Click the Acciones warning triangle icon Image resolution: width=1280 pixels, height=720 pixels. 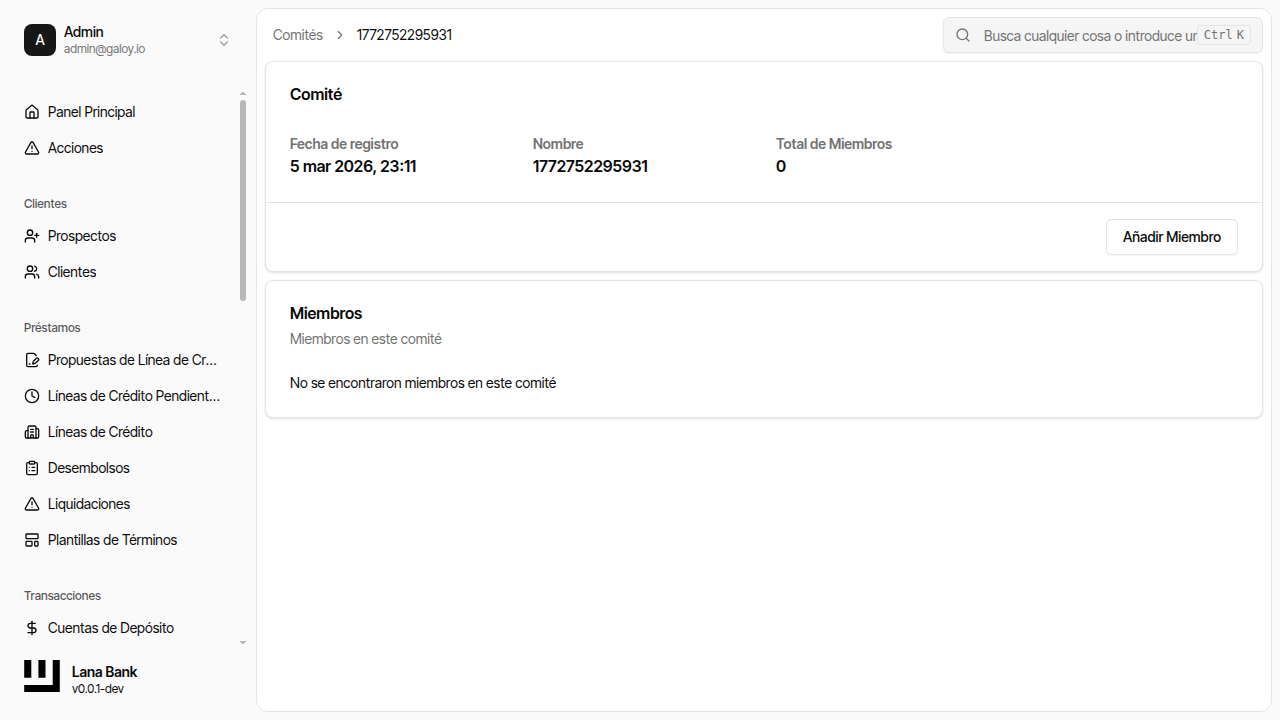(32, 148)
